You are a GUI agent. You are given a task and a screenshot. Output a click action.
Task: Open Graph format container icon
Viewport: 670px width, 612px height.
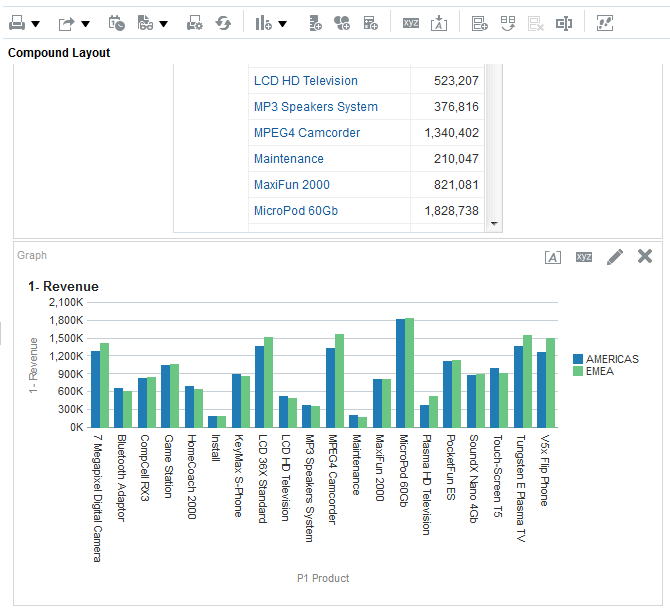point(553,257)
